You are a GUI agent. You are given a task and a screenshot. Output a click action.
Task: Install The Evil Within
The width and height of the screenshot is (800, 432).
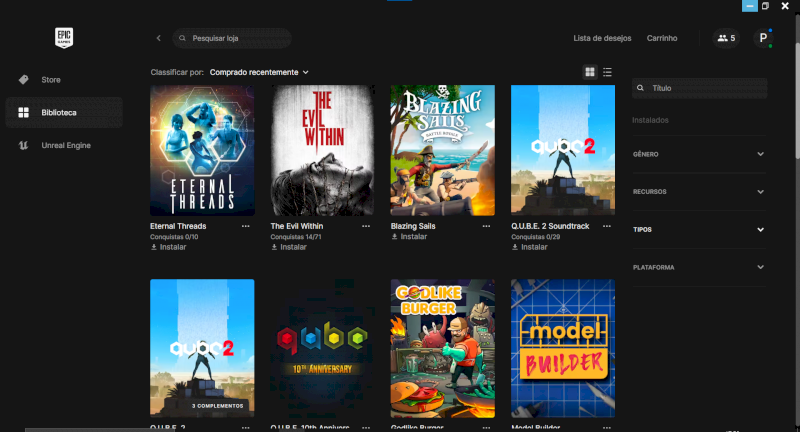pos(289,247)
